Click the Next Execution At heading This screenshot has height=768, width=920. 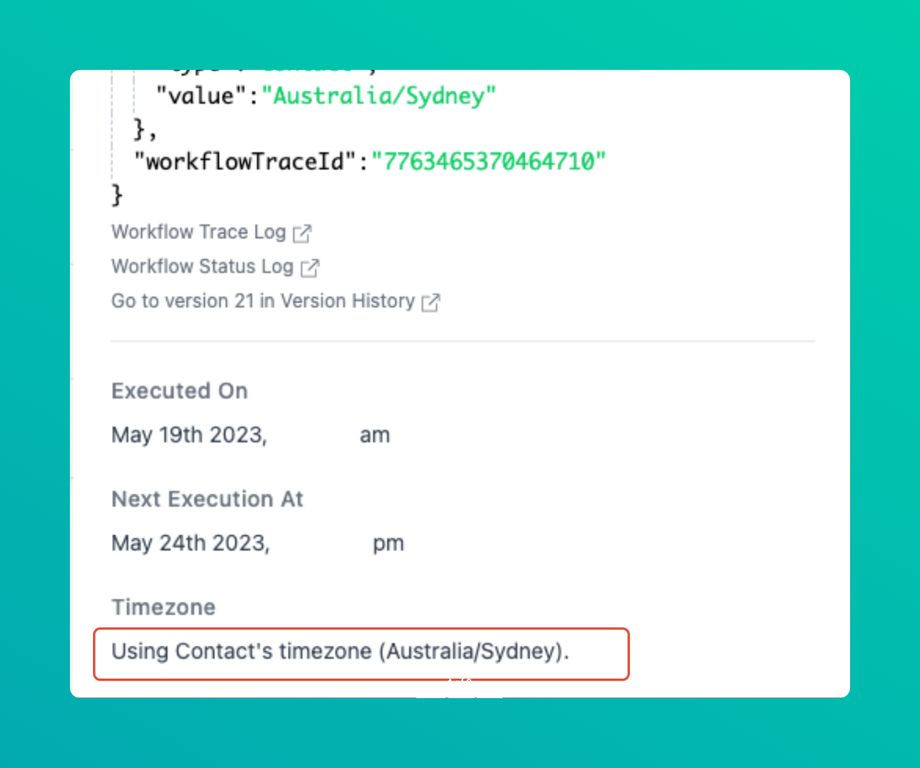click(207, 499)
